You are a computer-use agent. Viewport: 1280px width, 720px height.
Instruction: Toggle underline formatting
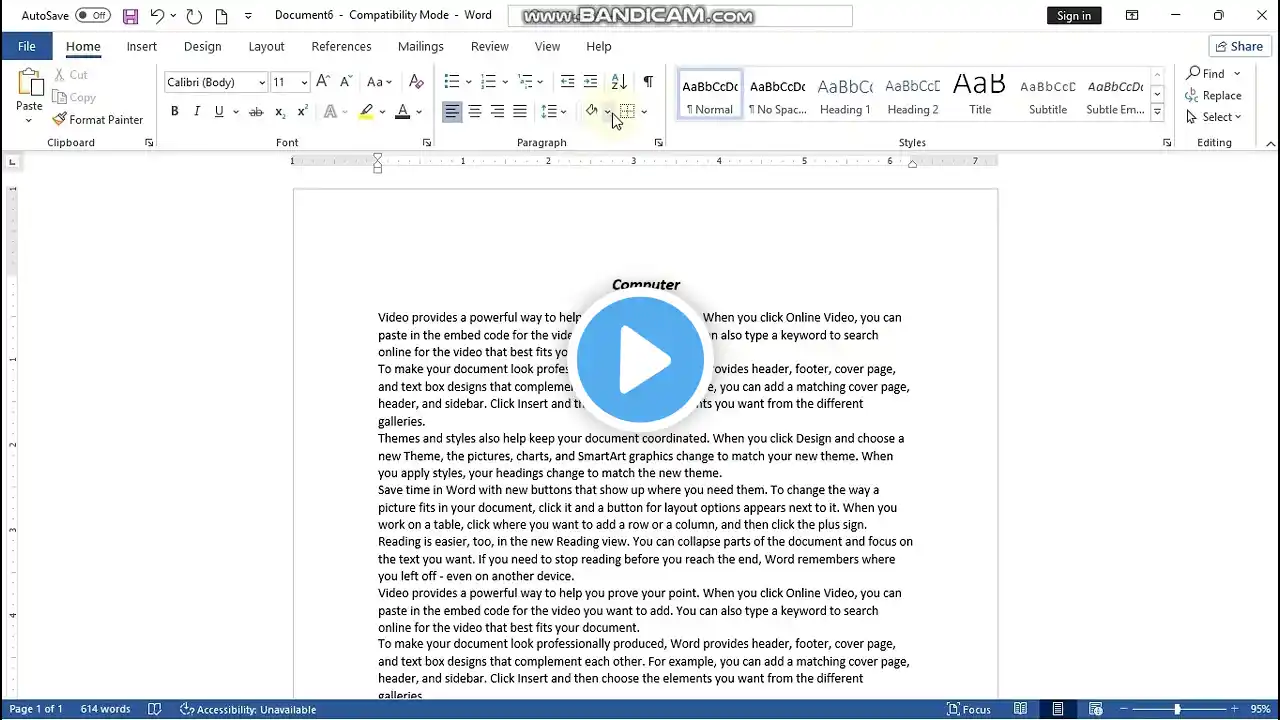219,111
